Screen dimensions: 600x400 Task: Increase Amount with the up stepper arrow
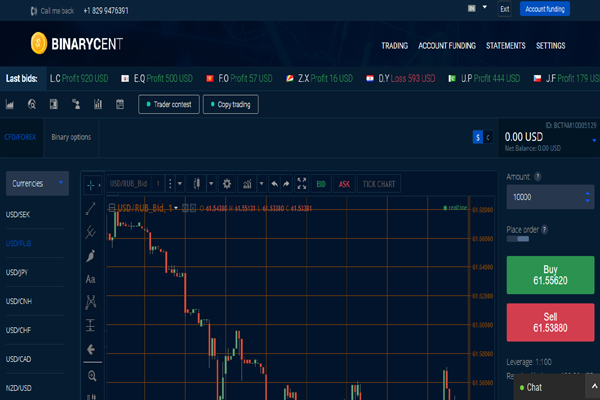tap(587, 193)
